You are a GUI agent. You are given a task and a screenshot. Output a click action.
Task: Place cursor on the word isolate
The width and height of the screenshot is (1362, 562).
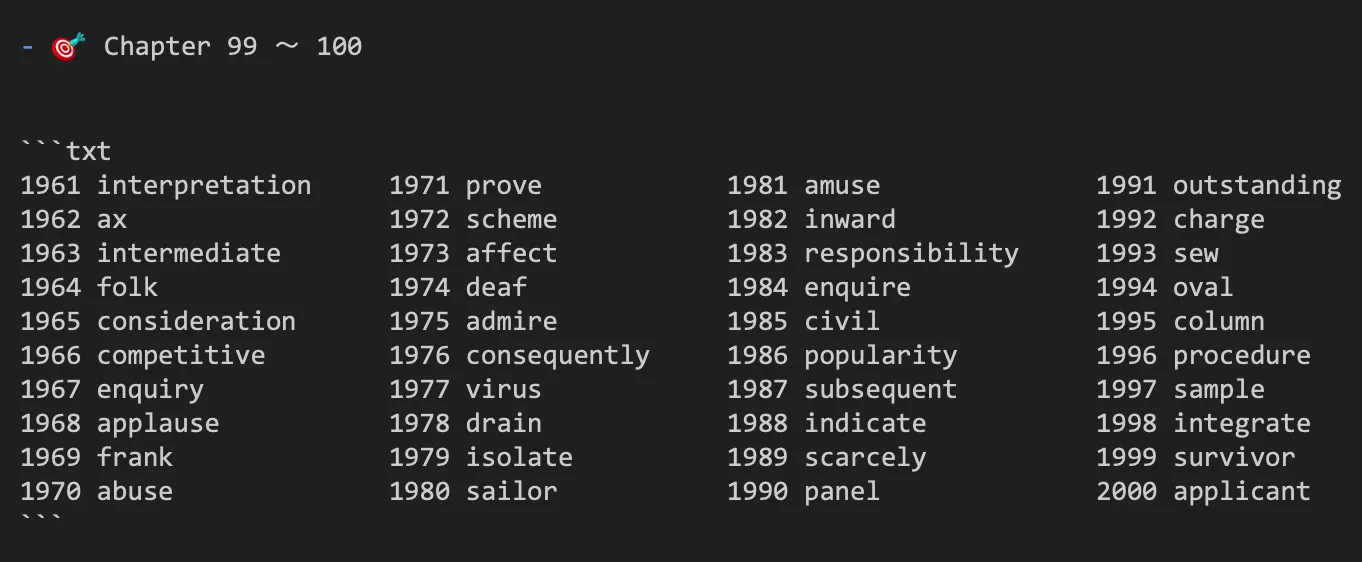tap(519, 458)
